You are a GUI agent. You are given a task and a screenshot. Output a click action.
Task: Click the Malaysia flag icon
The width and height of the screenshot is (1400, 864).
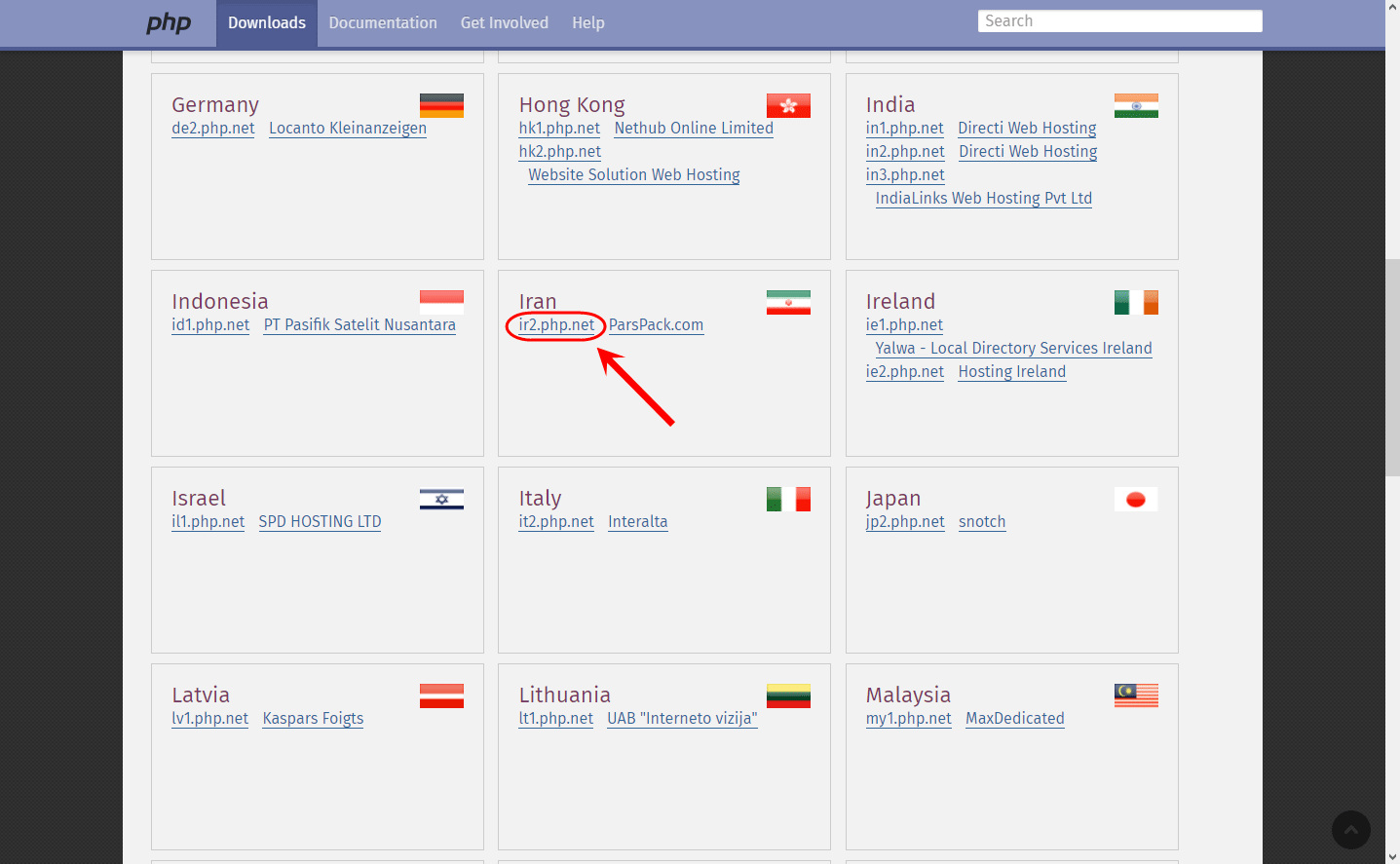point(1136,695)
